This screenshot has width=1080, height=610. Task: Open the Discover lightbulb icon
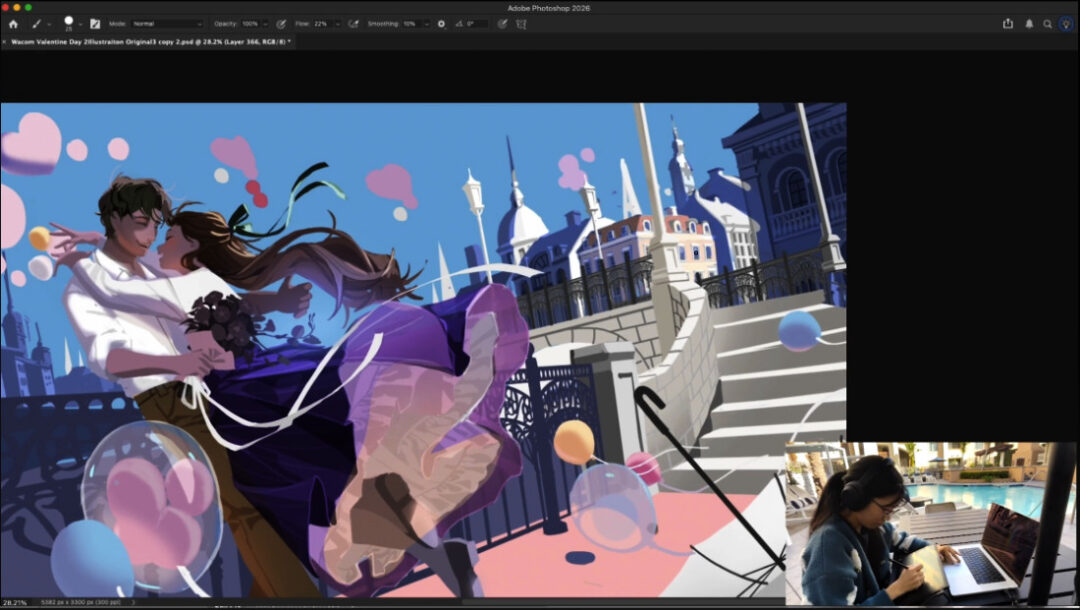[x=1066, y=23]
